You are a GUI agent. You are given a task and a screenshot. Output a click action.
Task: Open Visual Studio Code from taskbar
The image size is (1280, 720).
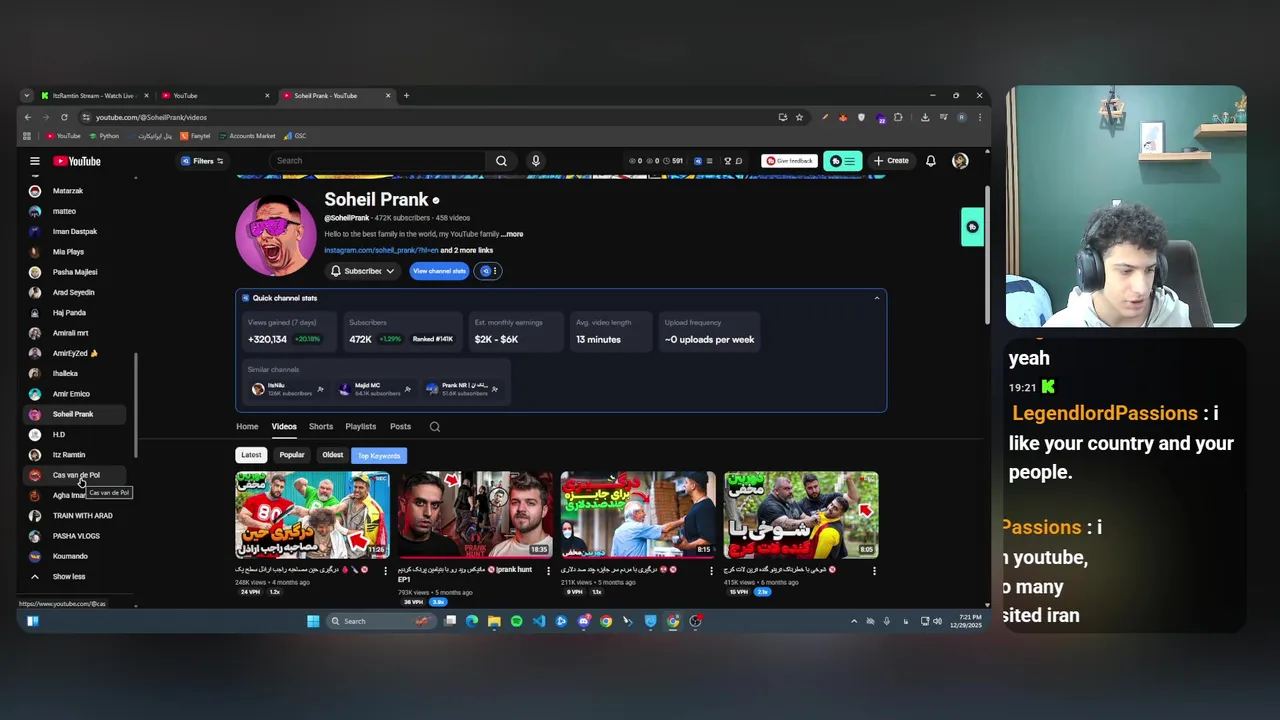point(539,621)
